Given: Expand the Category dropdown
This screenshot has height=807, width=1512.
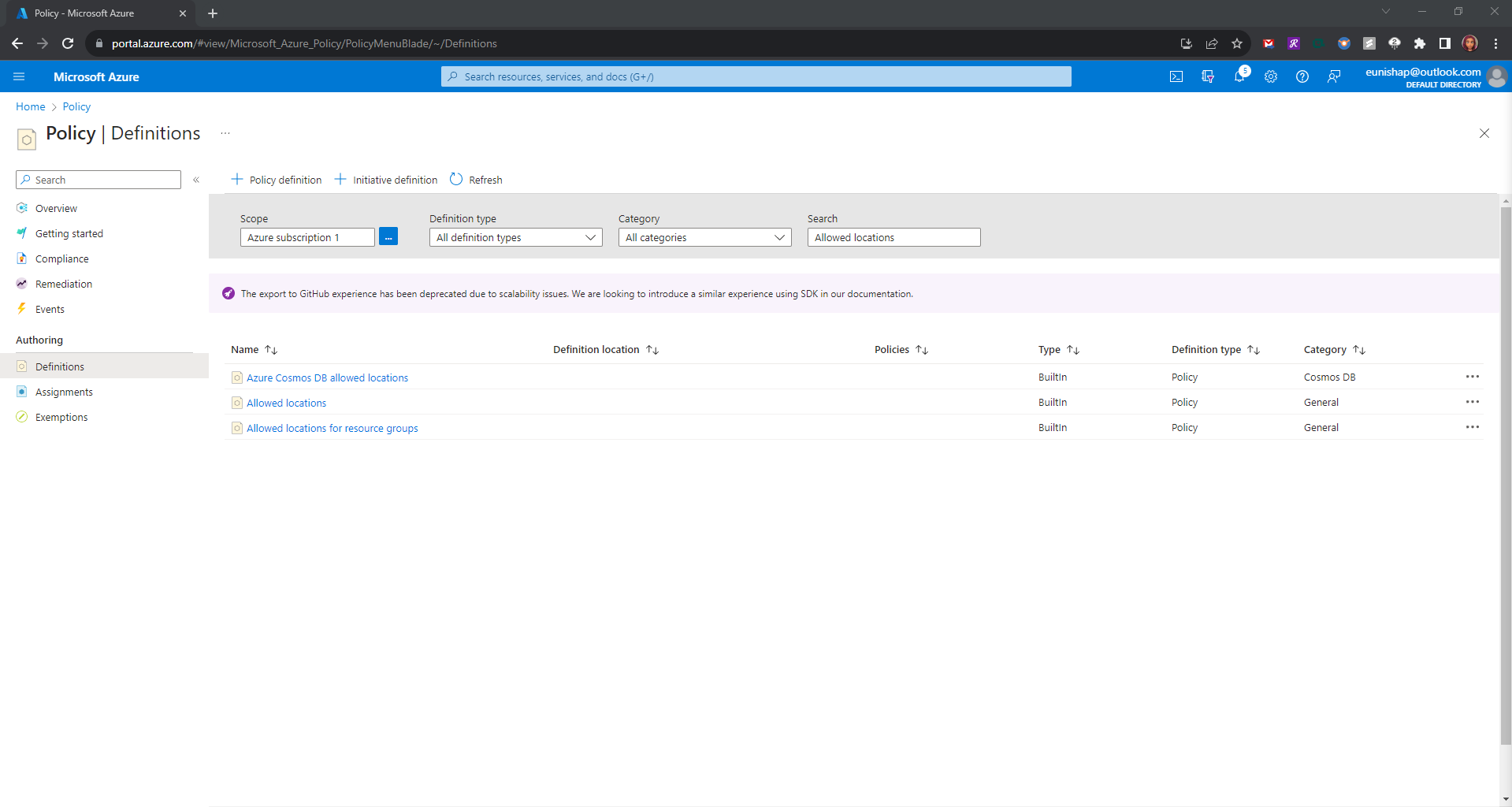Looking at the screenshot, I should point(704,237).
